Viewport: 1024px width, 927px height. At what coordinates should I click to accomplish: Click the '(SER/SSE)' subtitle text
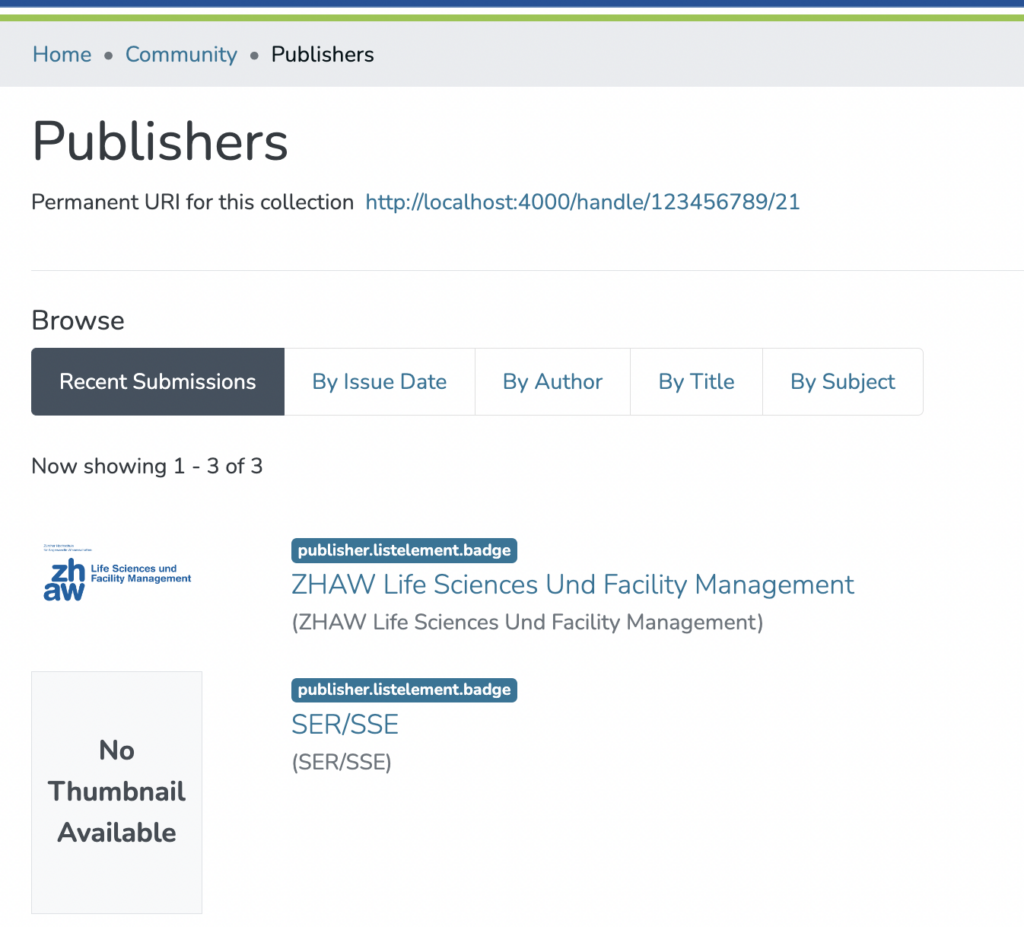tap(342, 762)
